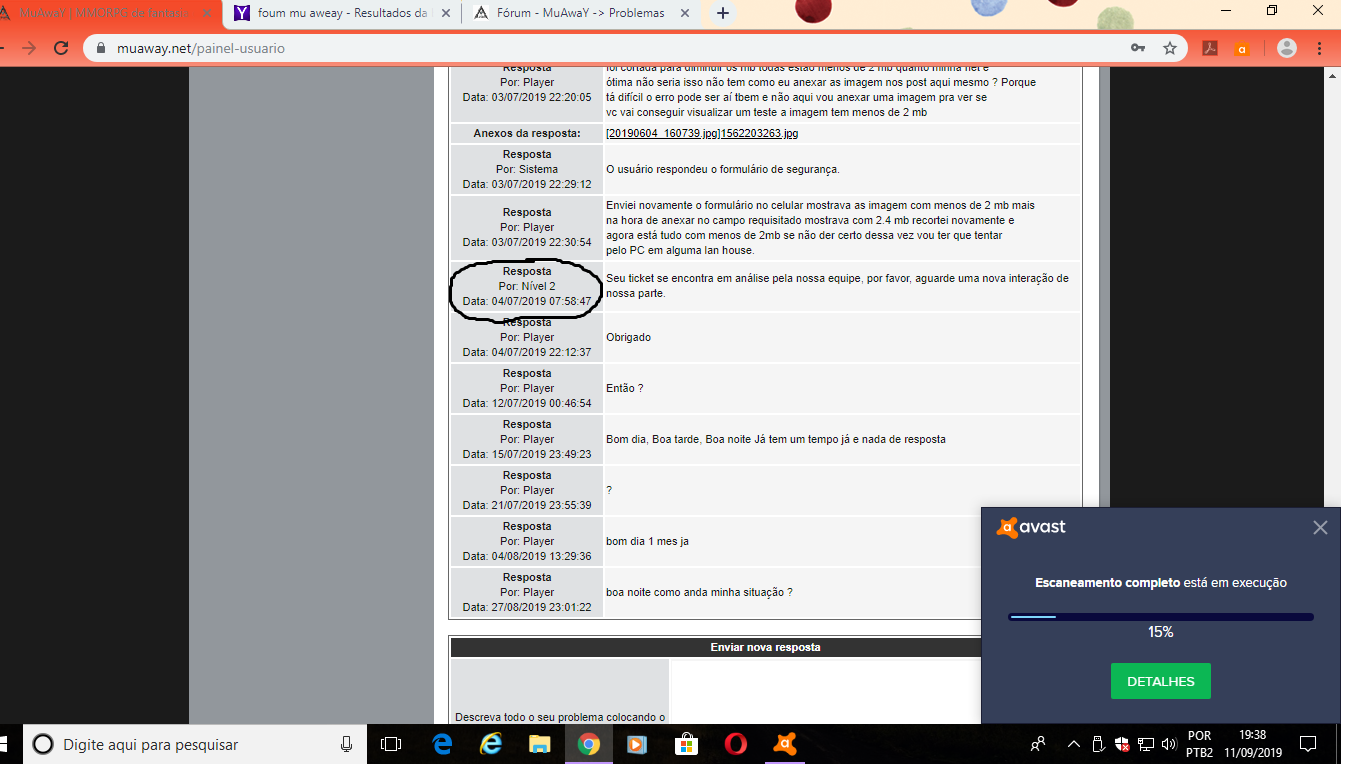Open Microsoft Store from the taskbar
This screenshot has height=768, width=1366.
pyautogui.click(x=686, y=744)
